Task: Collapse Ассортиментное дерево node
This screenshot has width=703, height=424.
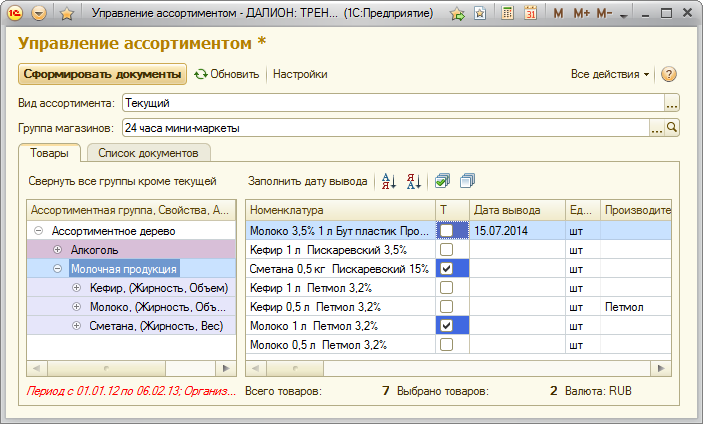Action: tap(39, 231)
